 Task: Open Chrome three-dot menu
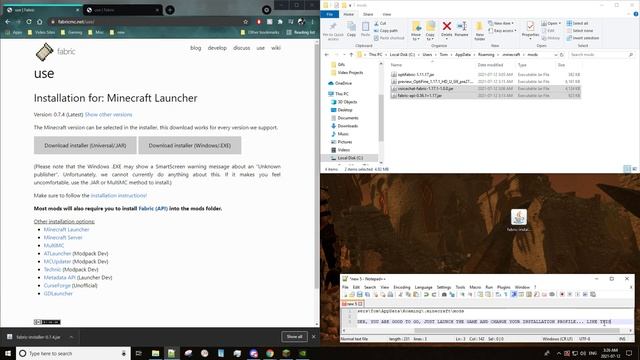click(x=313, y=22)
